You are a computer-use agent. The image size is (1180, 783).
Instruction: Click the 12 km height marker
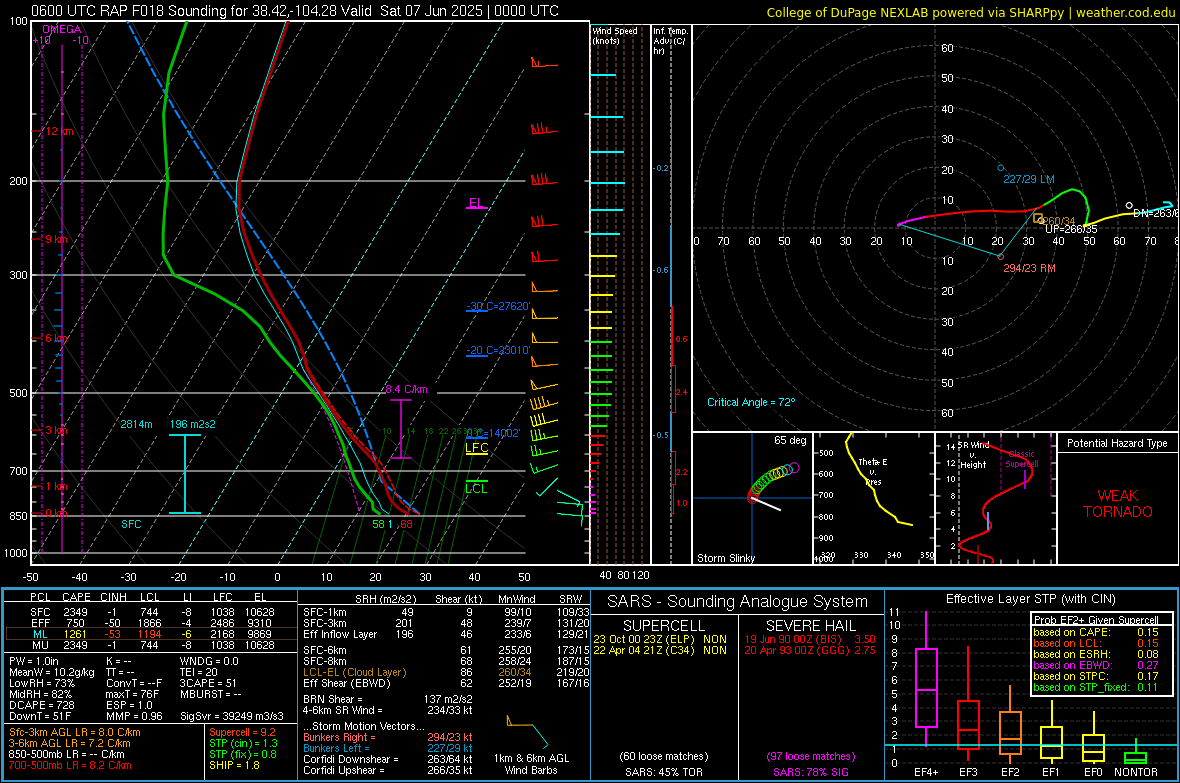59,131
